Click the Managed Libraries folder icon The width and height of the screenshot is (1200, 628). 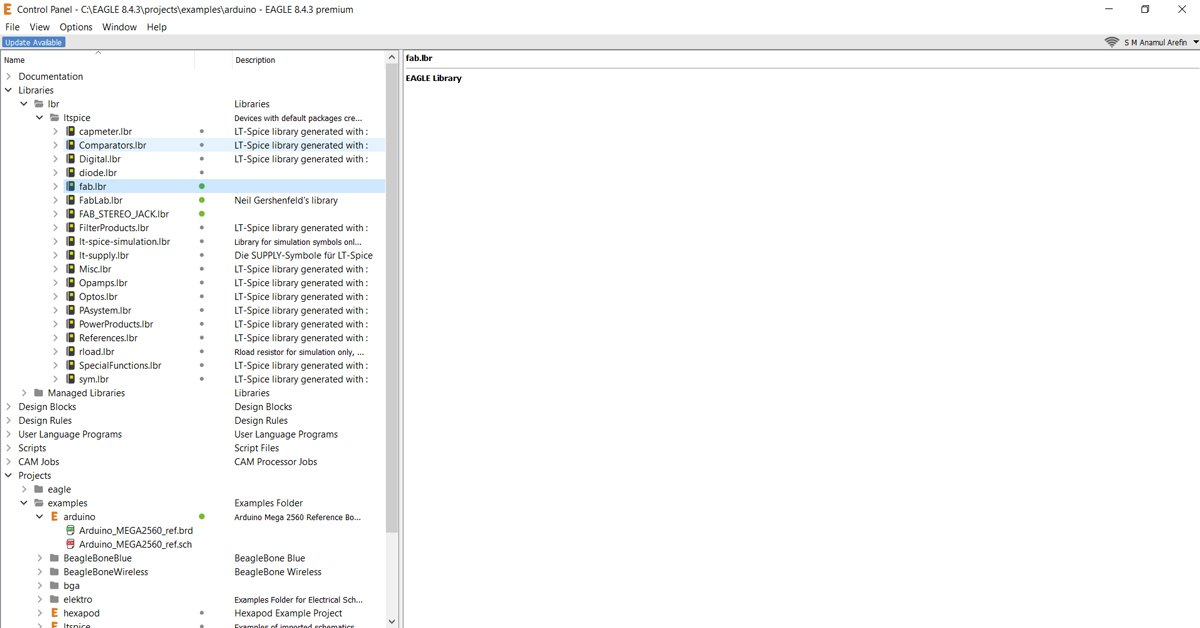coord(38,393)
